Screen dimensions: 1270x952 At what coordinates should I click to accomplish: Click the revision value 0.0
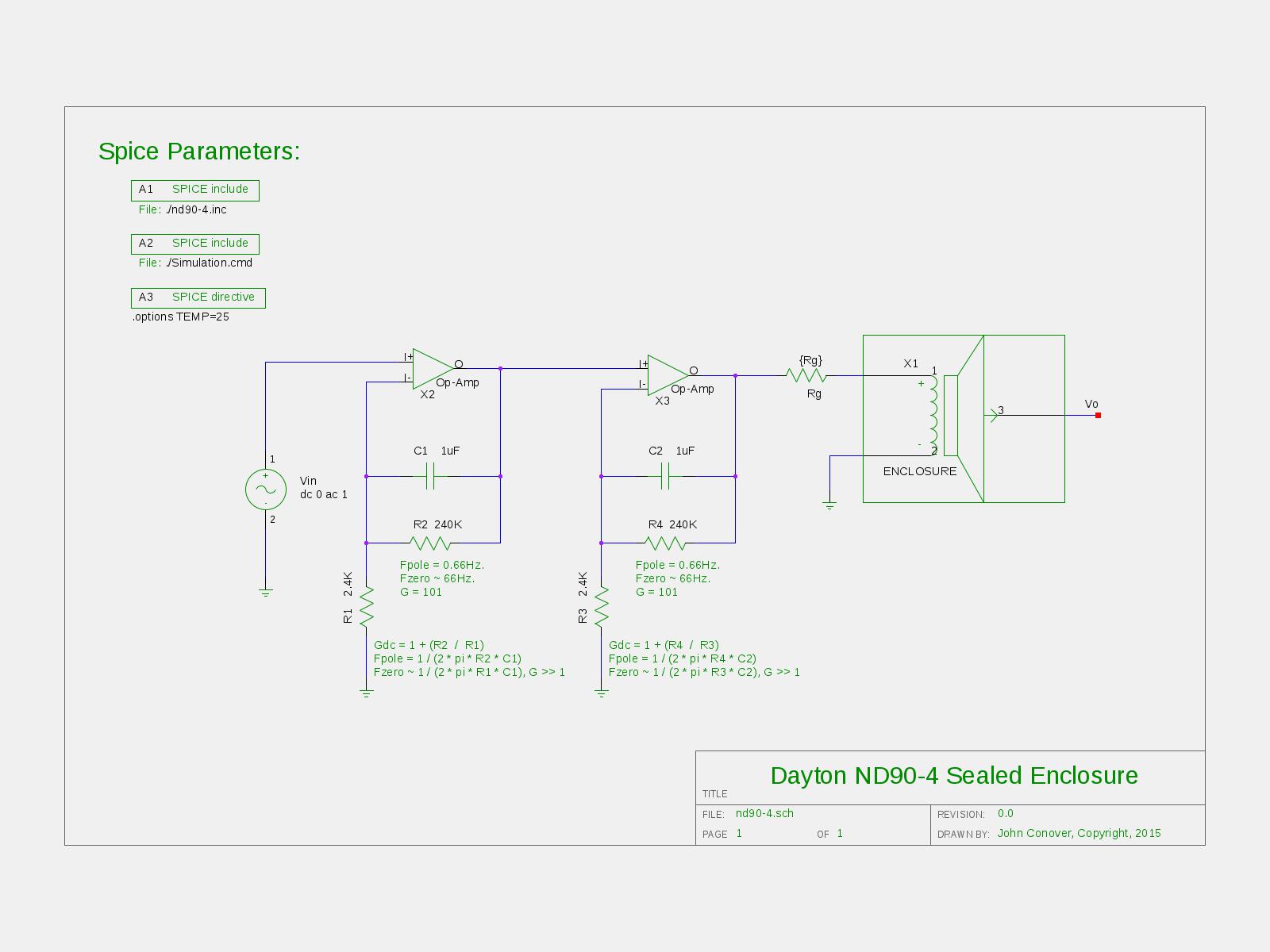(x=1005, y=813)
